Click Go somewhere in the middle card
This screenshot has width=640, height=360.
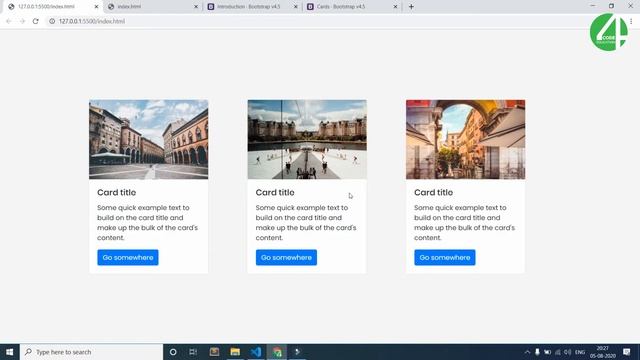tap(286, 258)
